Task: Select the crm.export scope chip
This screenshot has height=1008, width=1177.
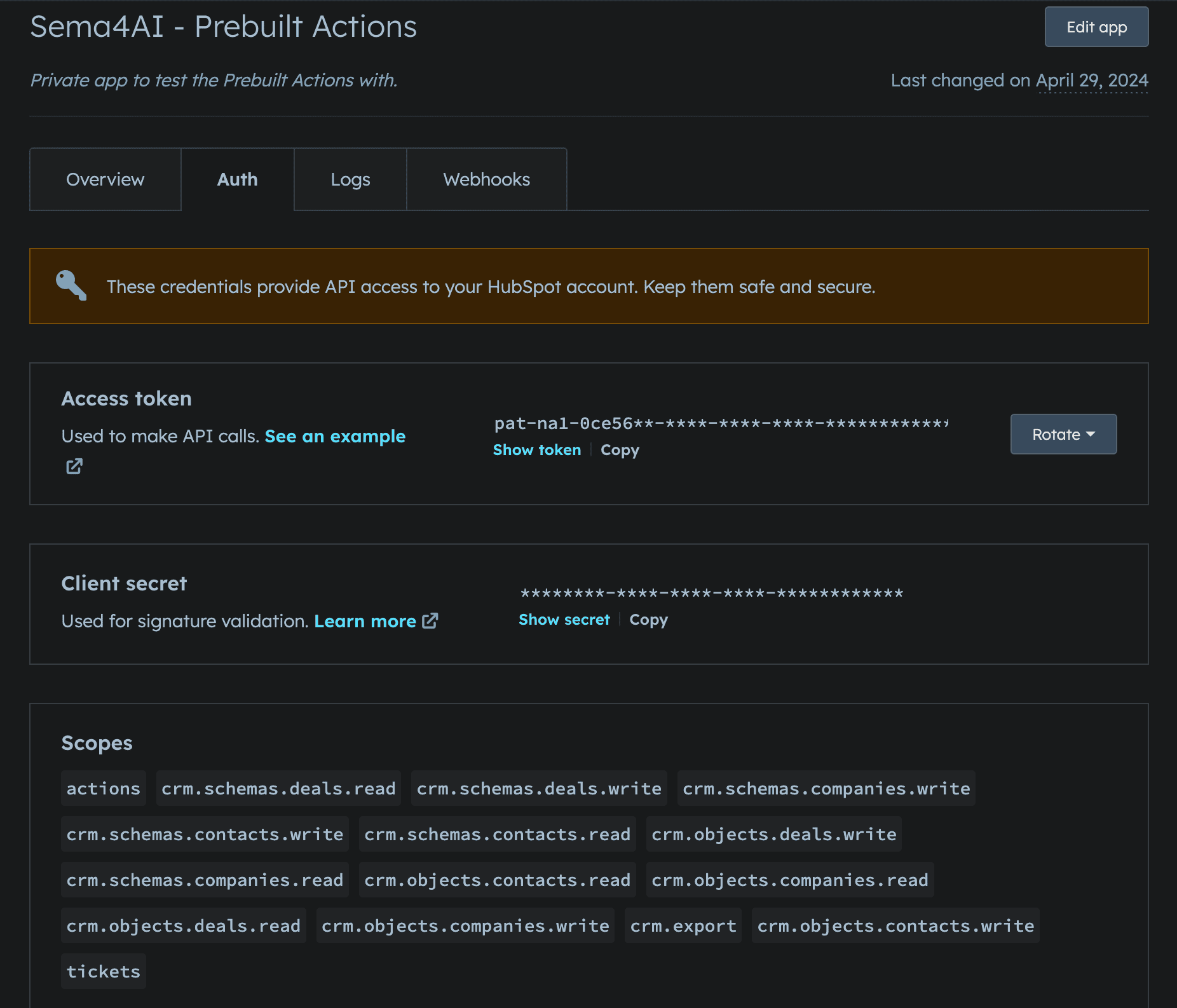Action: click(683, 926)
